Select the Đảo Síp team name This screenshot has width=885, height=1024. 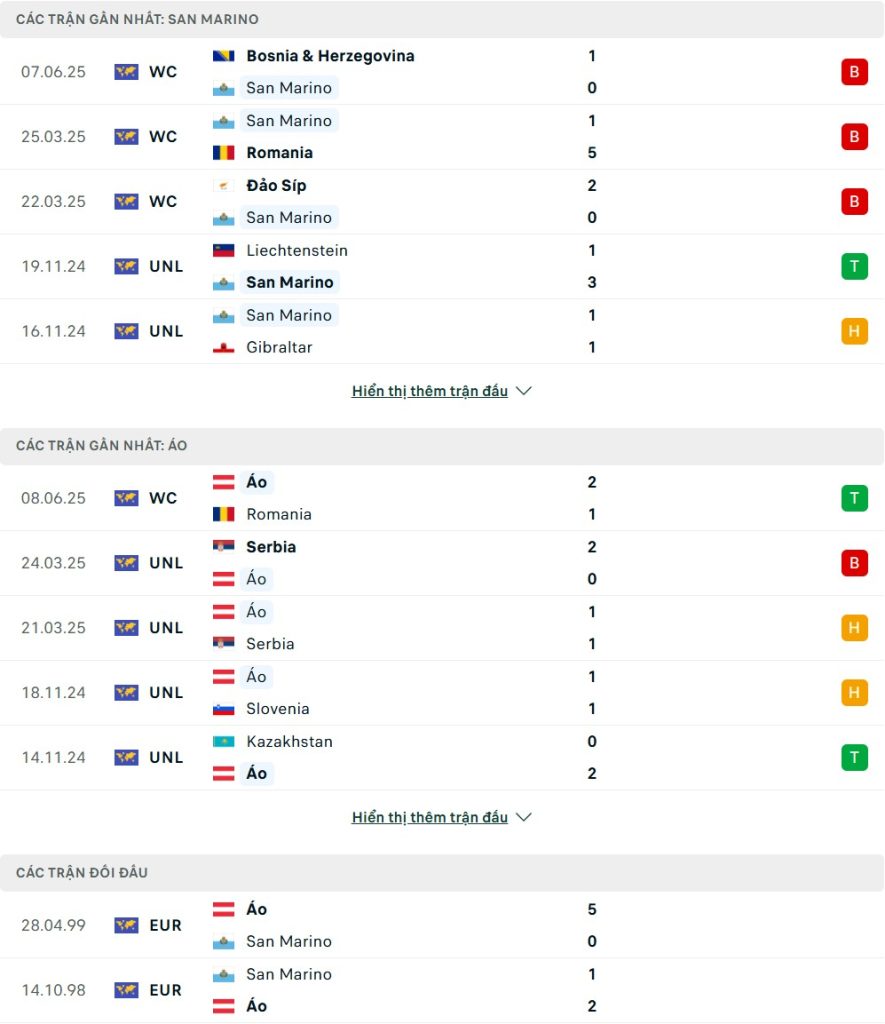click(276, 186)
